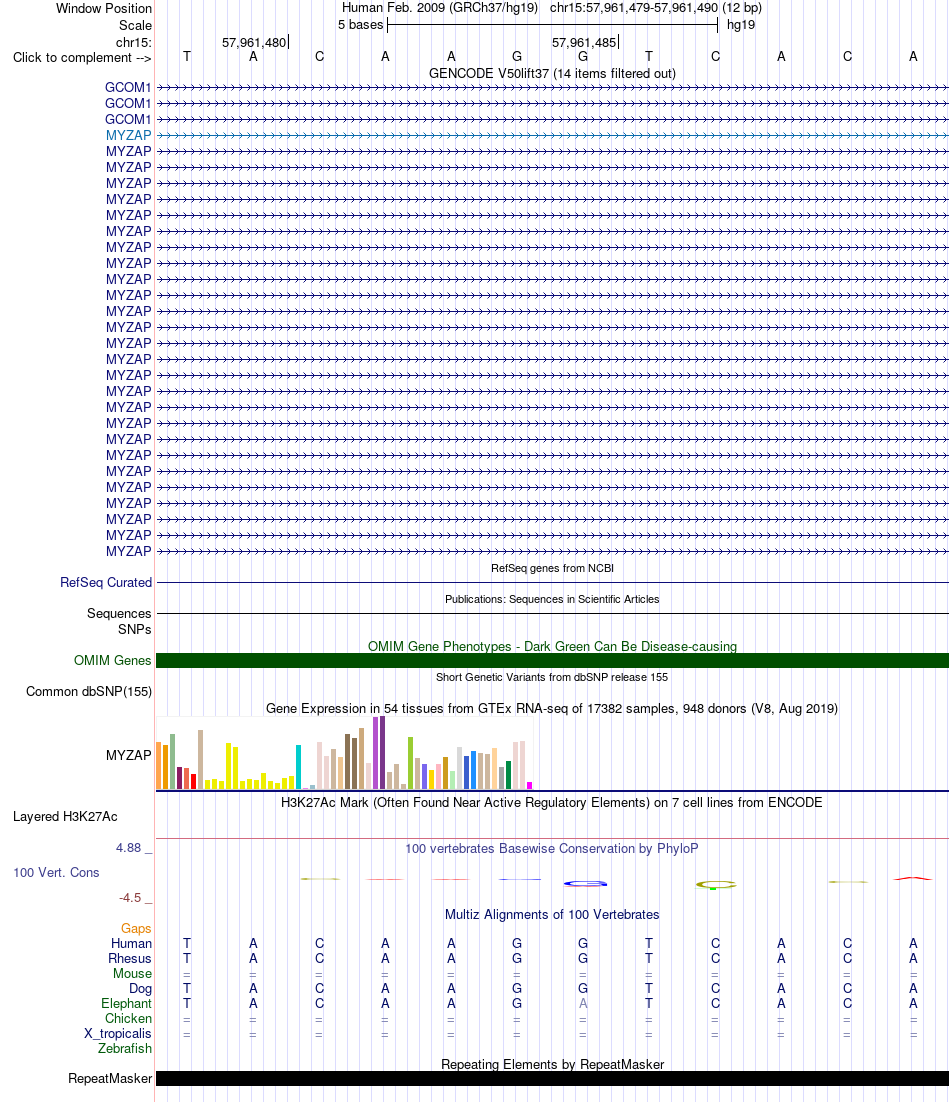Click the chr15:57,961,479-57,961,490 position text
This screenshot has width=950, height=1102.
coord(656,8)
